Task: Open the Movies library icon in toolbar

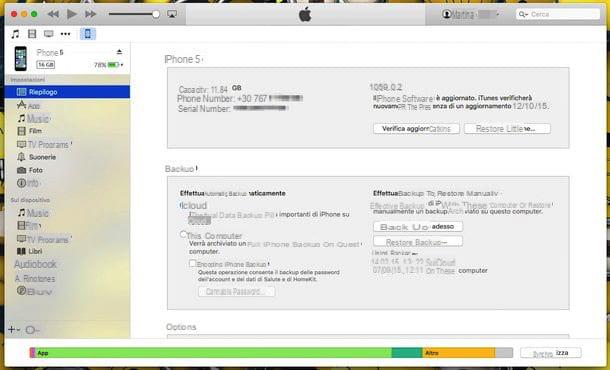Action: pyautogui.click(x=32, y=34)
